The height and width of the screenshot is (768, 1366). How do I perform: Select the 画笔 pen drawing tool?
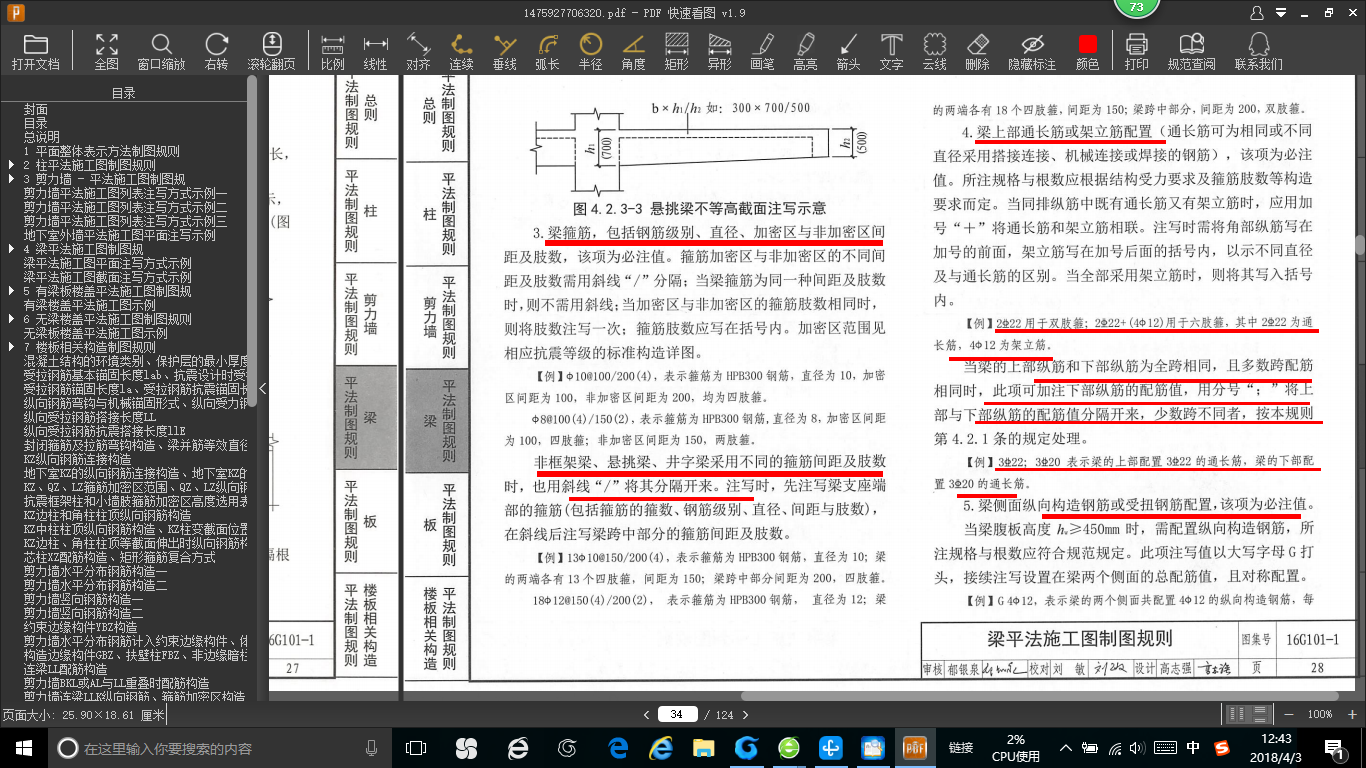pyautogui.click(x=762, y=51)
